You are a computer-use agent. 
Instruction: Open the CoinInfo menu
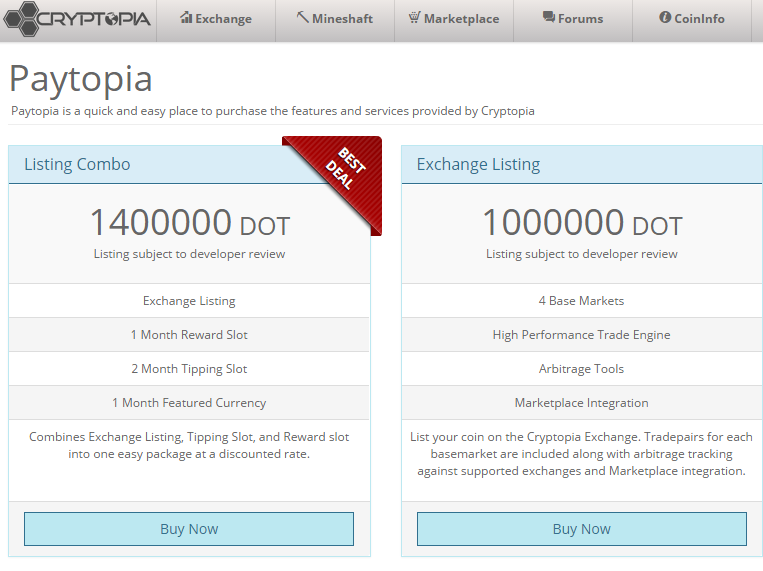(692, 20)
